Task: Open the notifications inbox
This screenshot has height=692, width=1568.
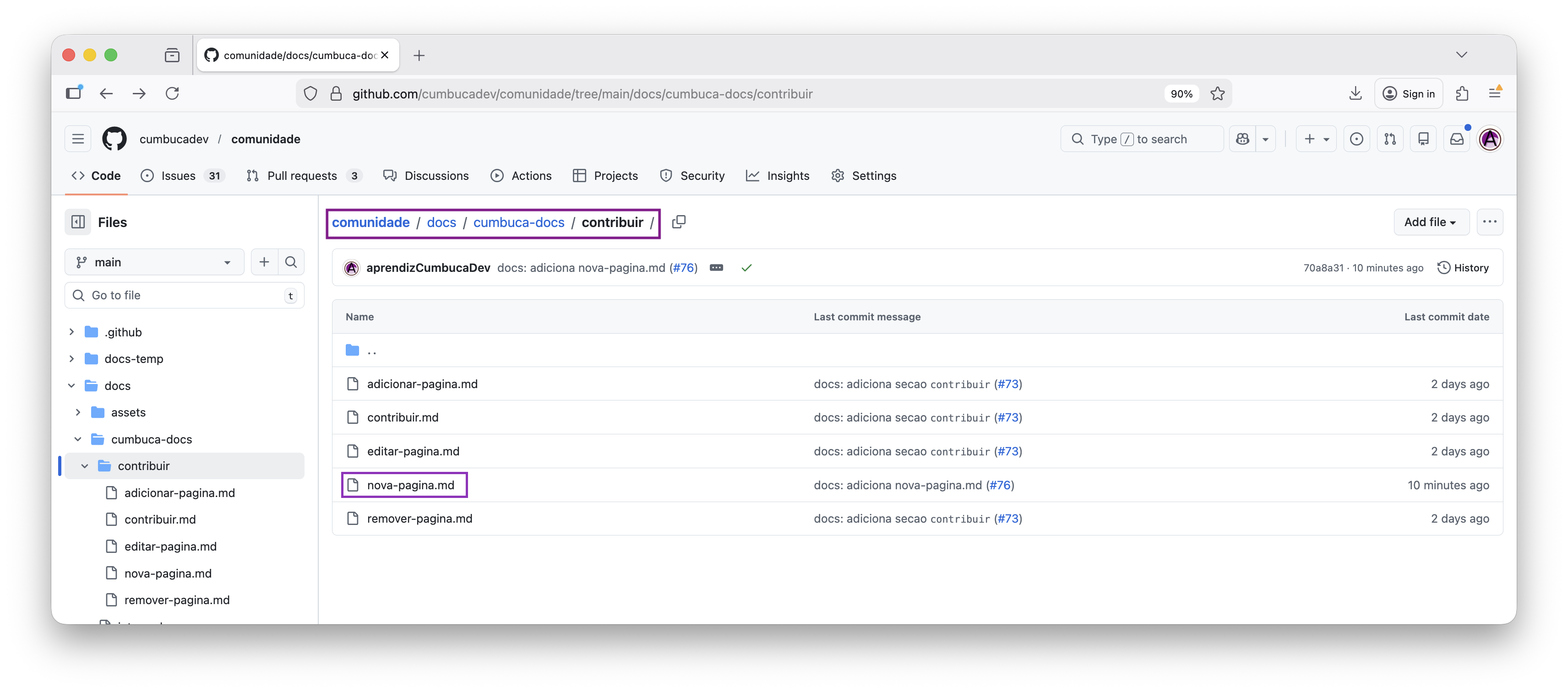Action: click(1457, 139)
